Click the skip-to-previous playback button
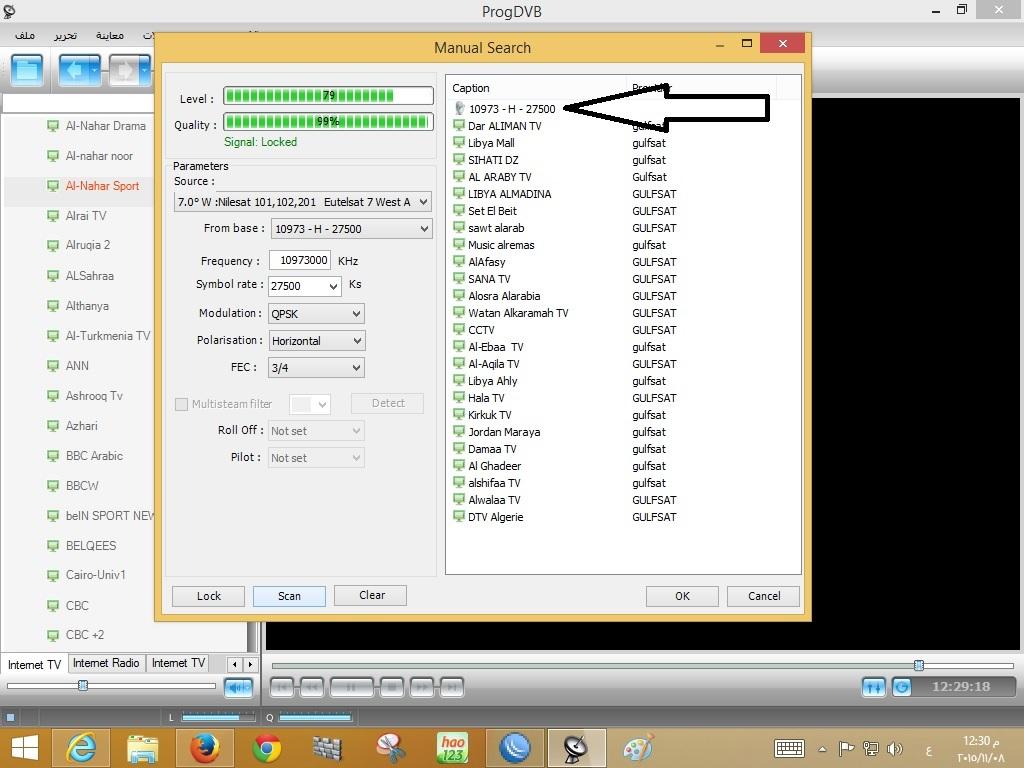This screenshot has width=1024, height=768. tap(282, 687)
